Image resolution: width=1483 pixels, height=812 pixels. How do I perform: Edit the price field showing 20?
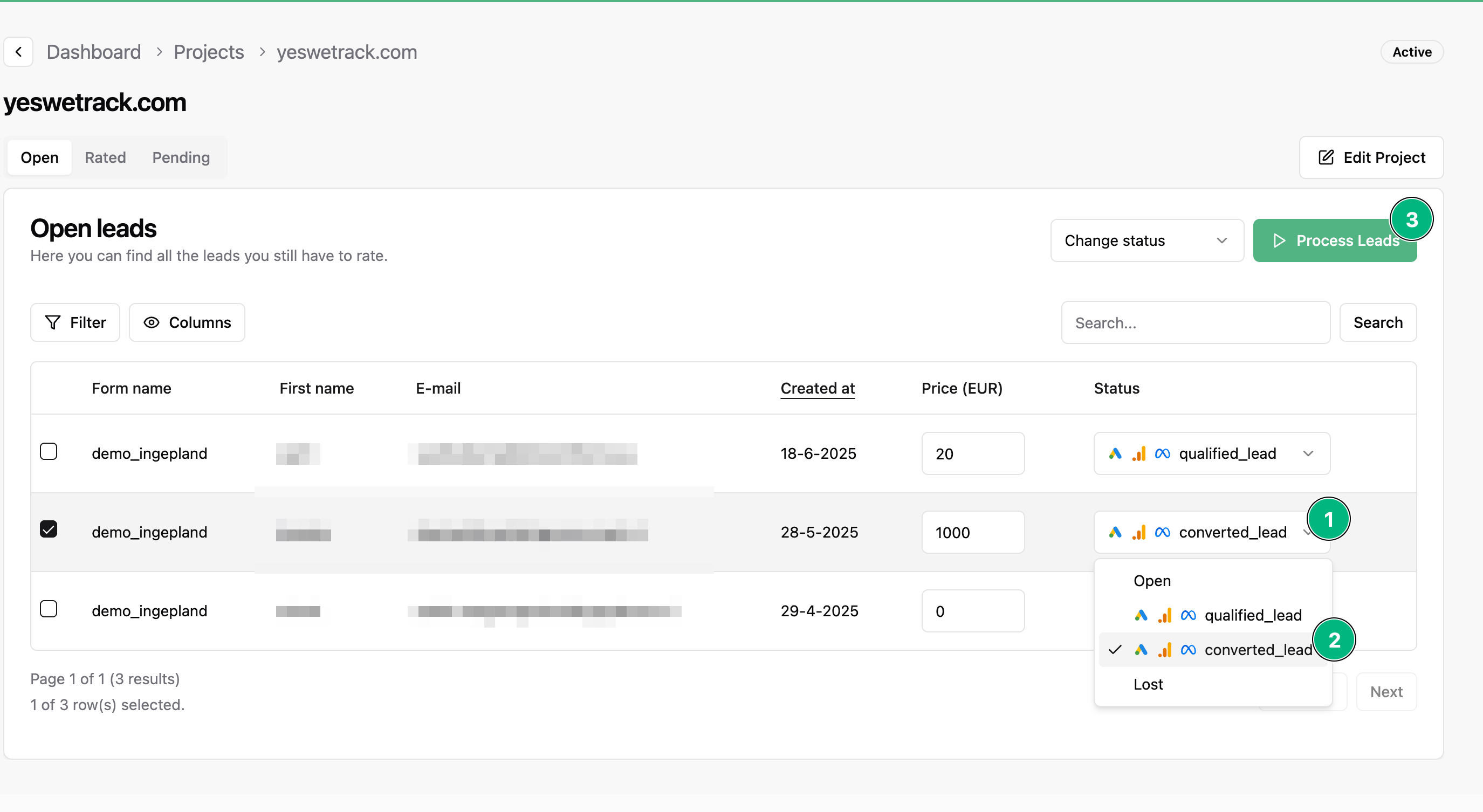pos(972,453)
